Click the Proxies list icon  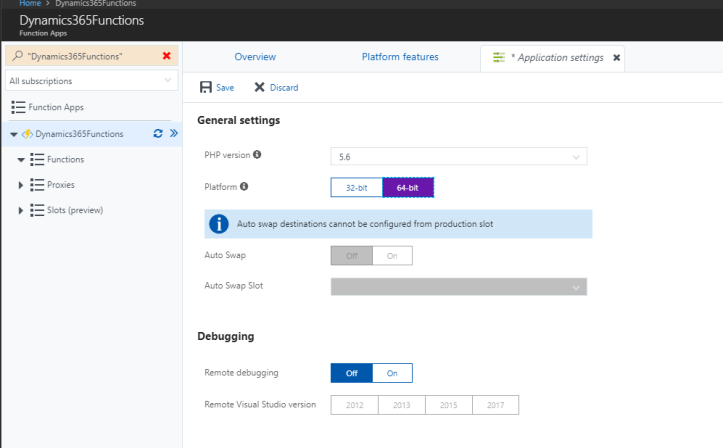pyautogui.click(x=37, y=185)
